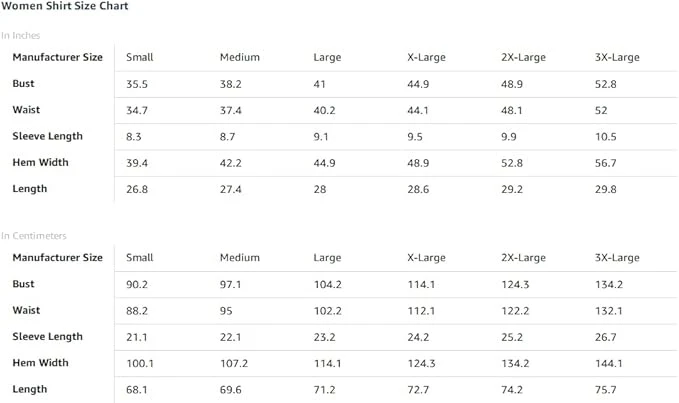Select the length value 26.8
Image resolution: width=679 pixels, height=403 pixels.
coord(137,188)
